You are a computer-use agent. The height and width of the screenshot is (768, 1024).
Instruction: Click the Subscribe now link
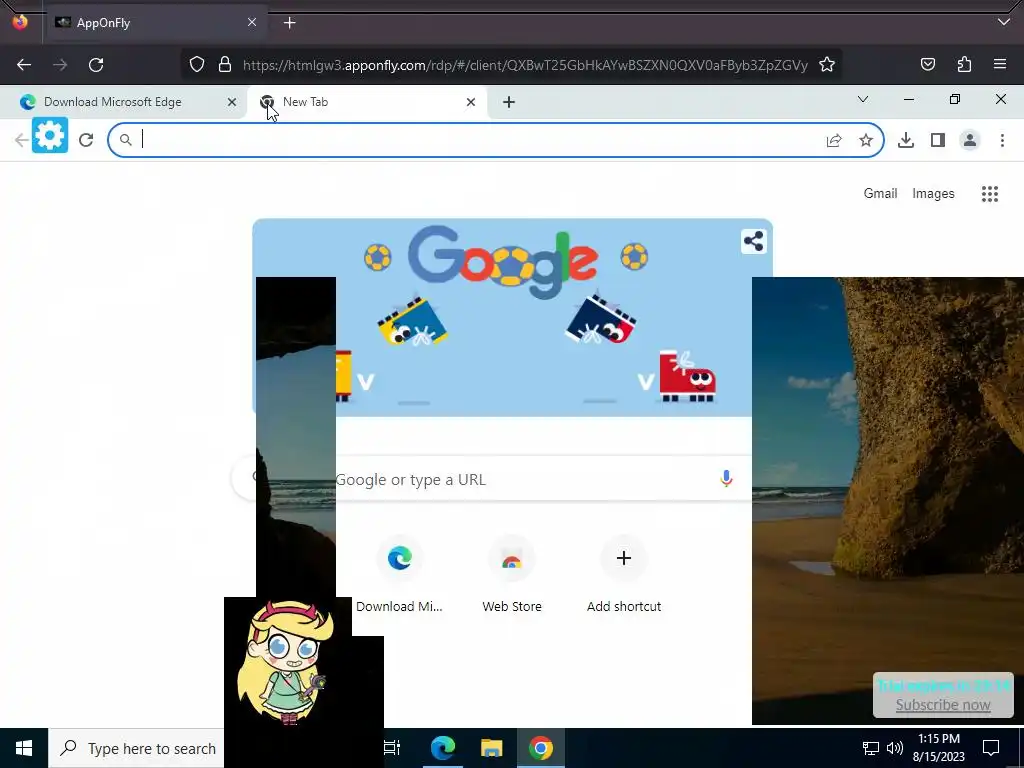point(943,705)
